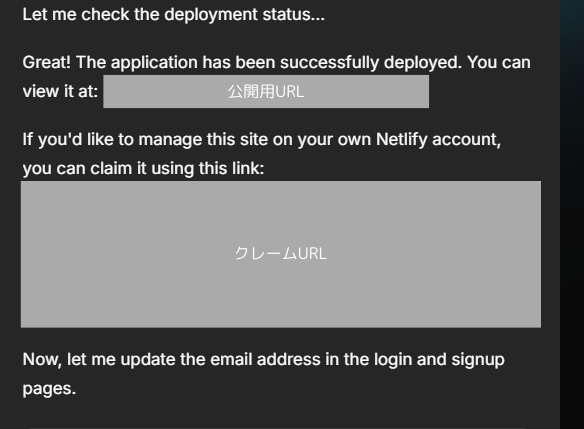584x429 pixels.
Task: Click the 'view it at:' label
Action: pyautogui.click(x=60, y=92)
